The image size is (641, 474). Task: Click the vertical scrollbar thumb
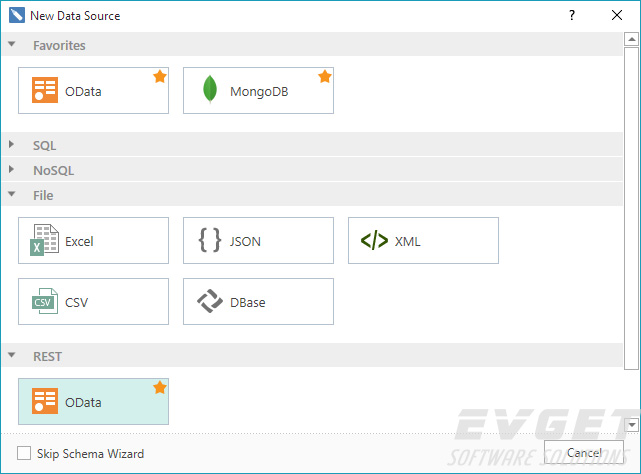[x=632, y=208]
